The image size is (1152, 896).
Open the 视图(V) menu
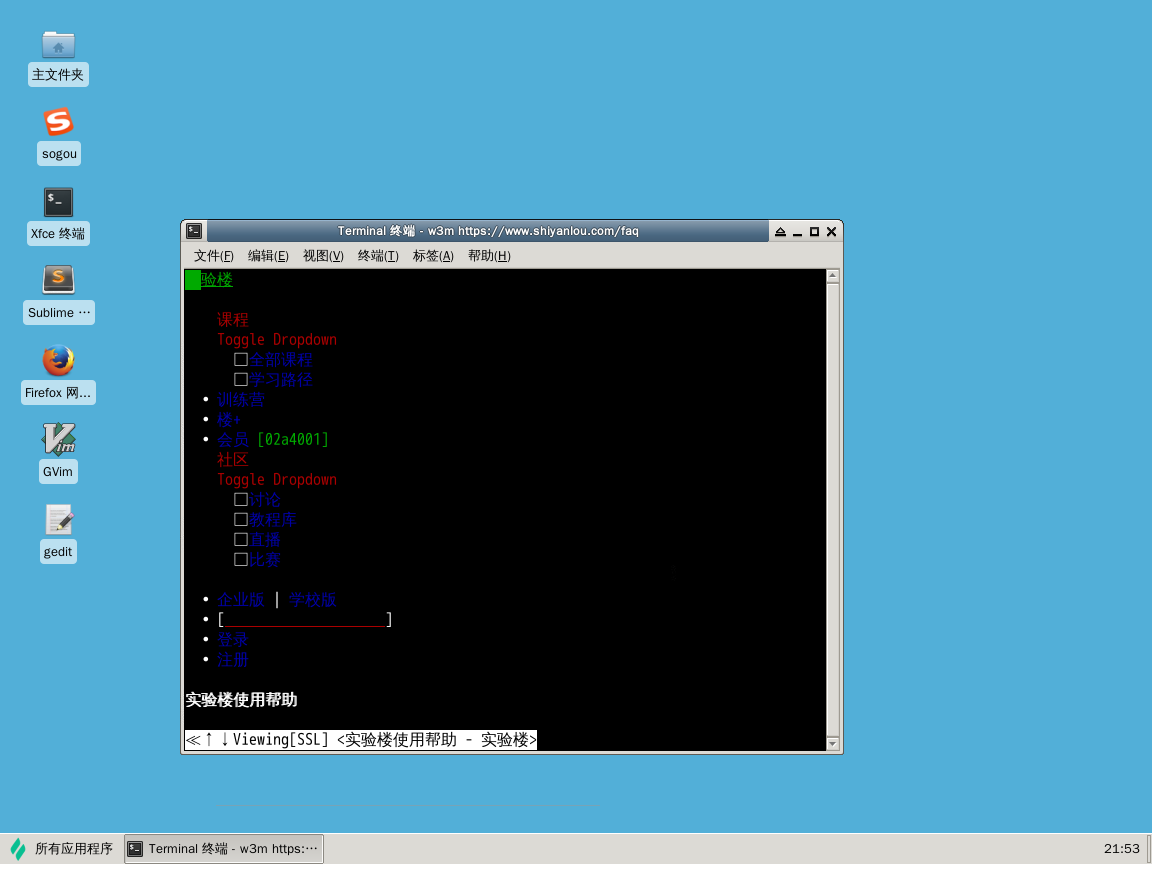(x=323, y=256)
